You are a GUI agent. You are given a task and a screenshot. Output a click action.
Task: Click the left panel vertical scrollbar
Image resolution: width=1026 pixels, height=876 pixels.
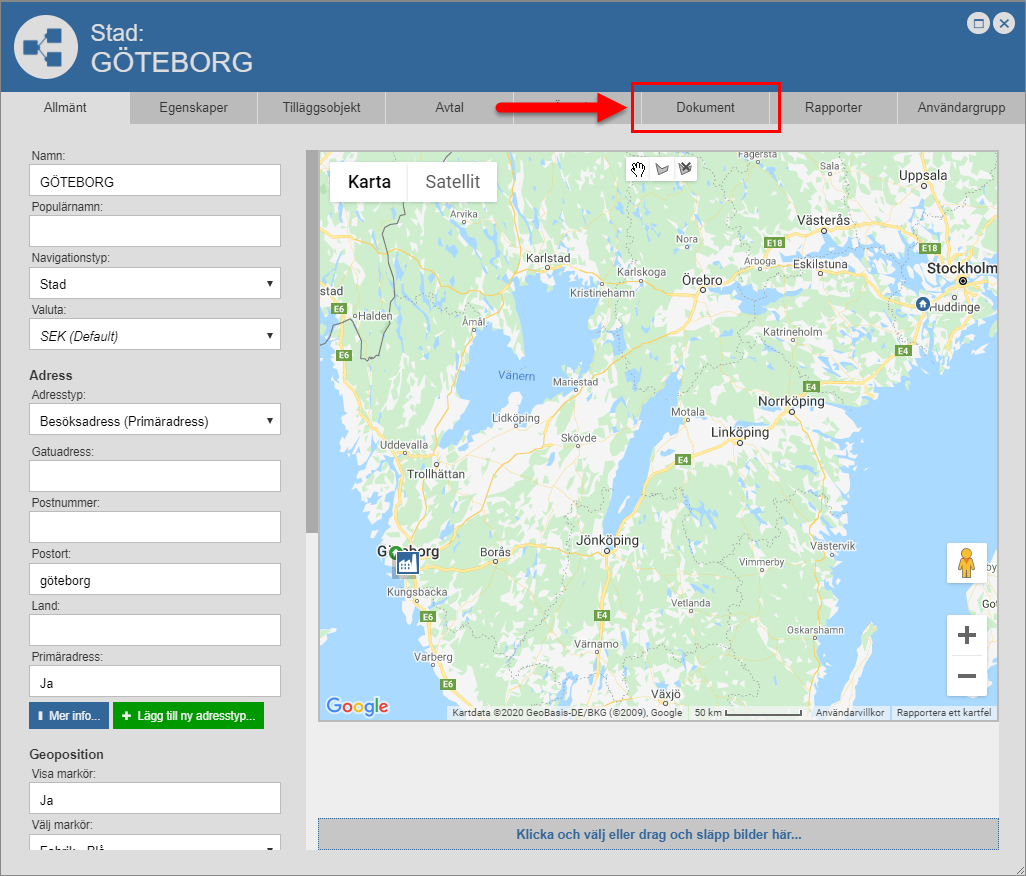coord(311,340)
